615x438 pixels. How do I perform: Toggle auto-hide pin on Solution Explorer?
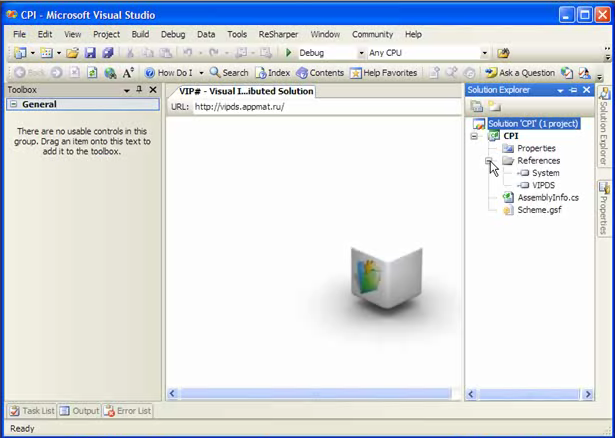(x=573, y=90)
